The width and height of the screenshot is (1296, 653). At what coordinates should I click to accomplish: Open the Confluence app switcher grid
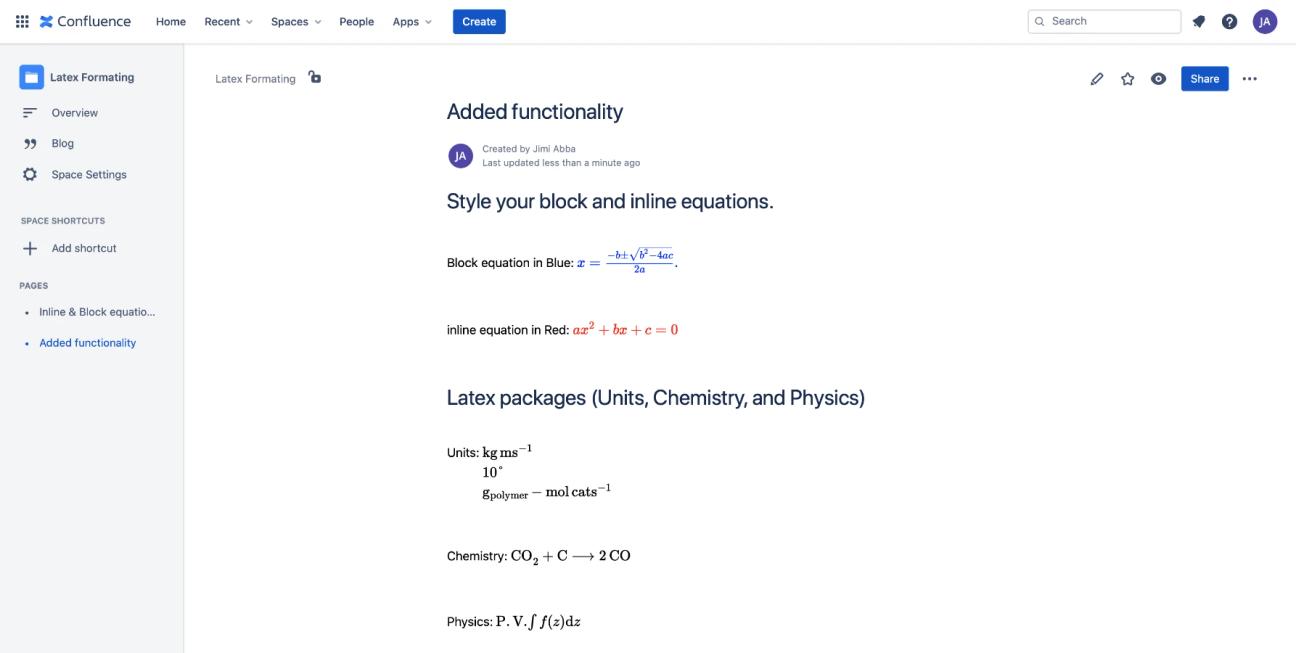pos(22,20)
